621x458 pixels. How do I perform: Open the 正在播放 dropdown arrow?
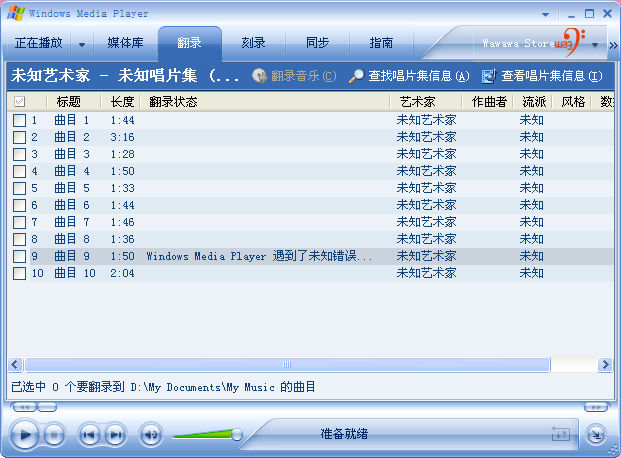pos(82,44)
